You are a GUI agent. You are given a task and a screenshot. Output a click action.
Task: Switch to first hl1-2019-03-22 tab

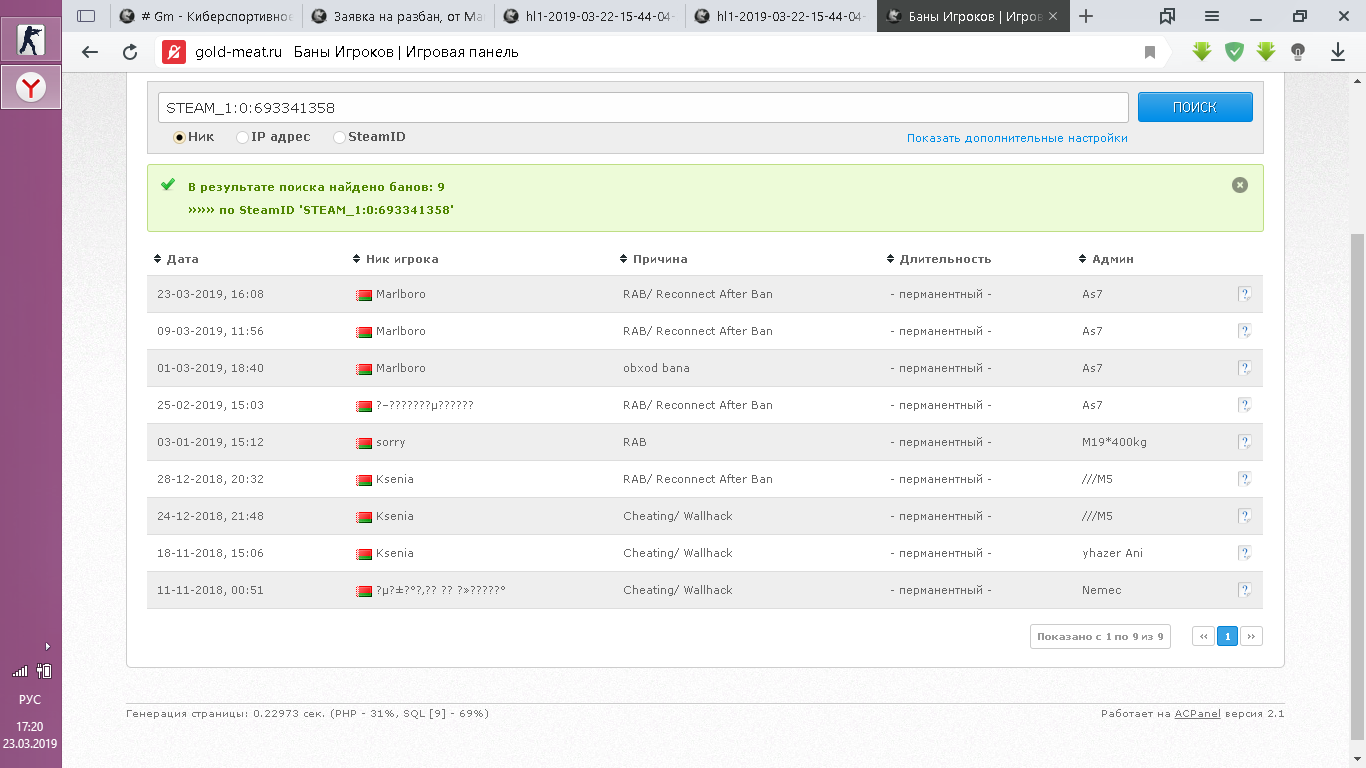tap(589, 16)
